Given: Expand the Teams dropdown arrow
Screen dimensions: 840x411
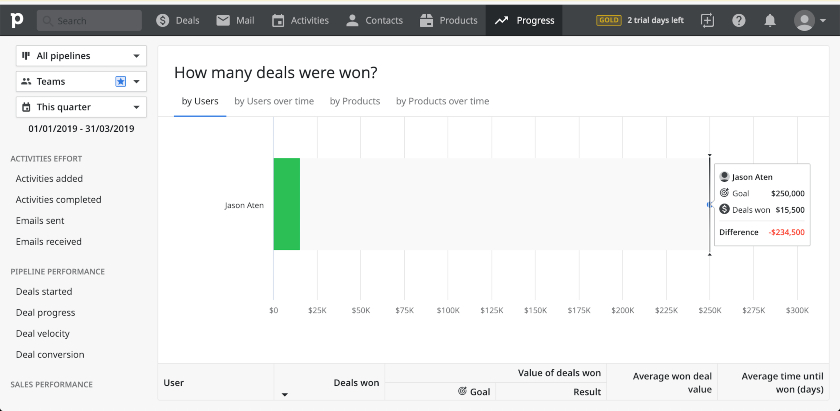Looking at the screenshot, I should click(136, 81).
